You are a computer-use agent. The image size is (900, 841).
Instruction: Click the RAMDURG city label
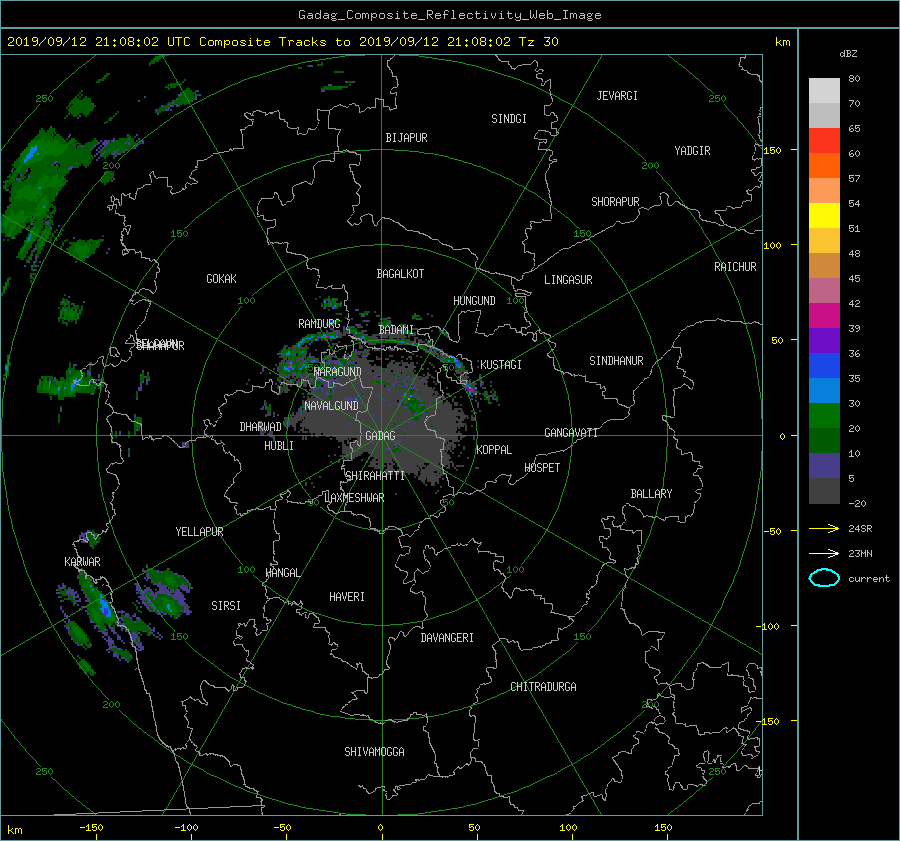click(x=319, y=324)
